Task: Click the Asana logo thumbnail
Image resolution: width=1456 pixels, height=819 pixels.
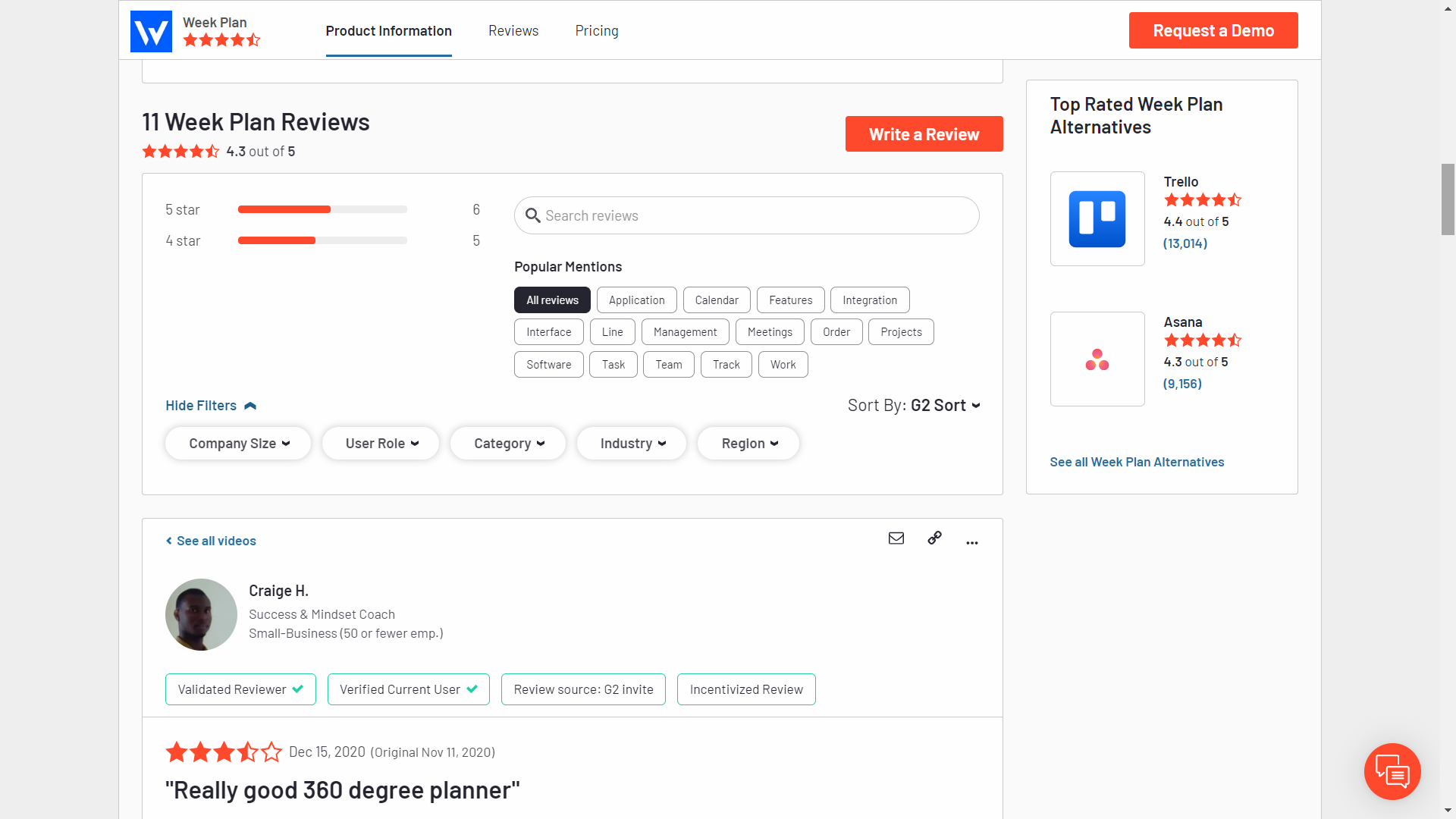Action: (1097, 359)
